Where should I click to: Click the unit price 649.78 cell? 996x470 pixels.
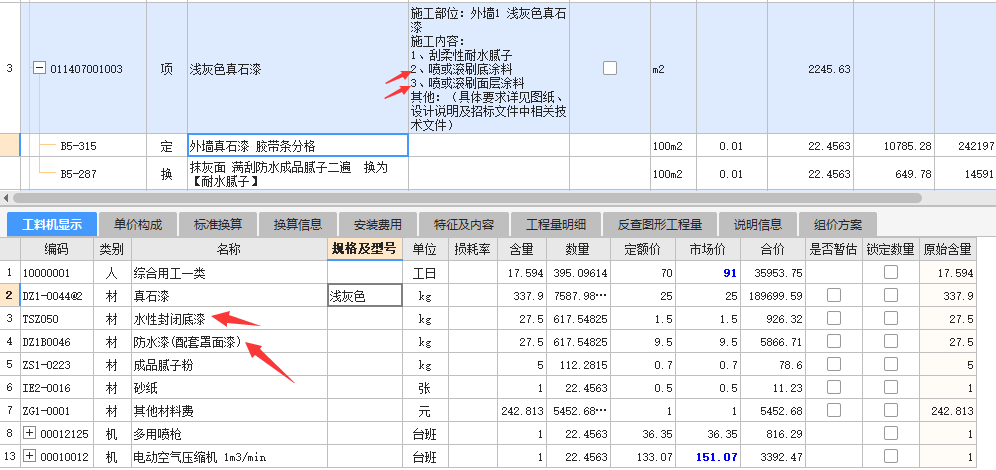(893, 174)
